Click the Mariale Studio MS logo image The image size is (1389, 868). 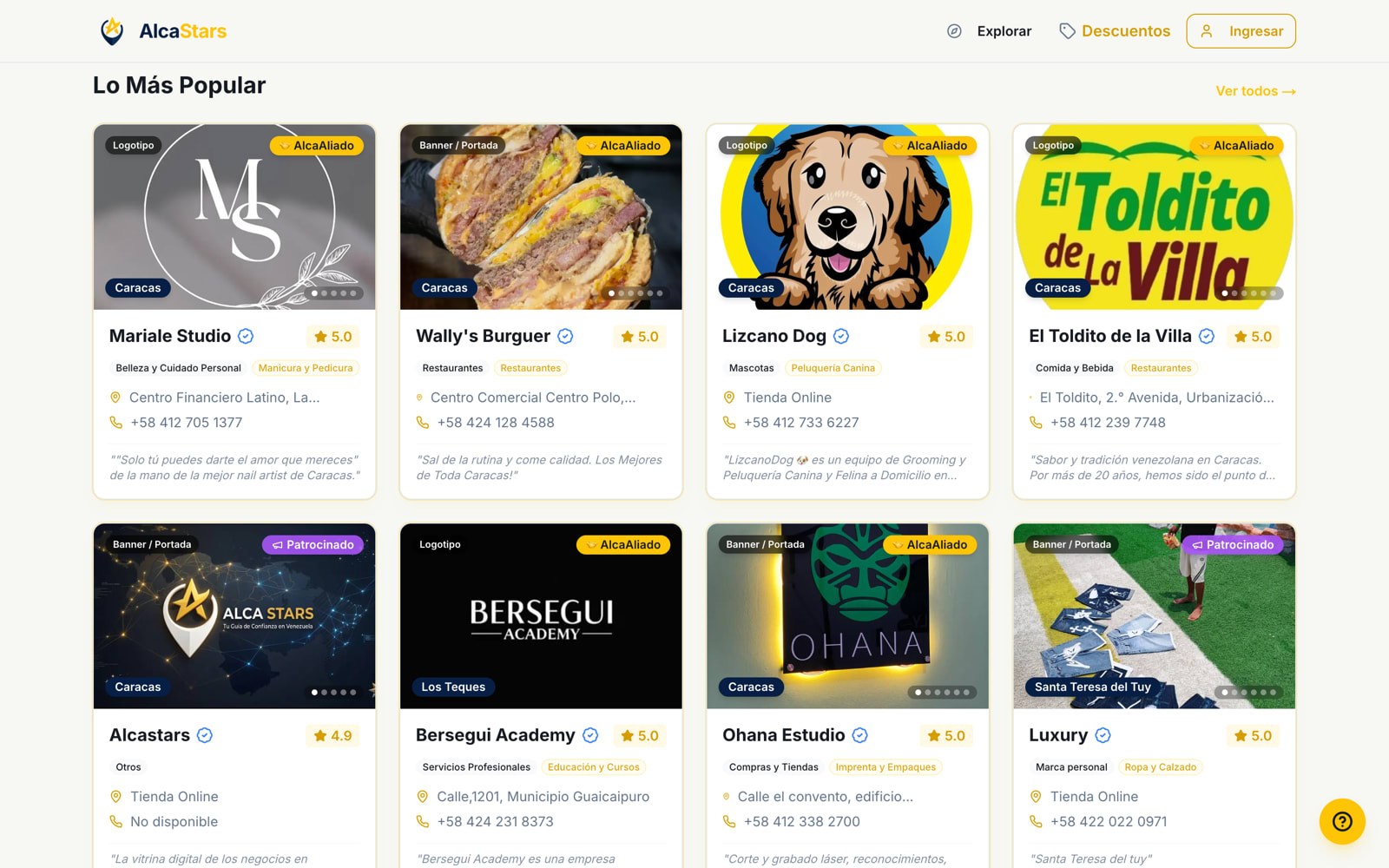click(x=234, y=217)
